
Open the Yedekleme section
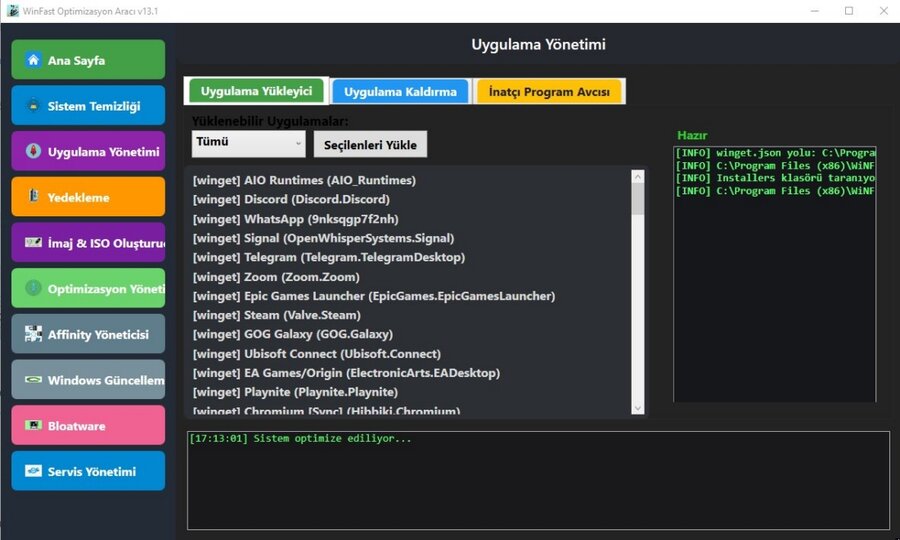click(88, 197)
